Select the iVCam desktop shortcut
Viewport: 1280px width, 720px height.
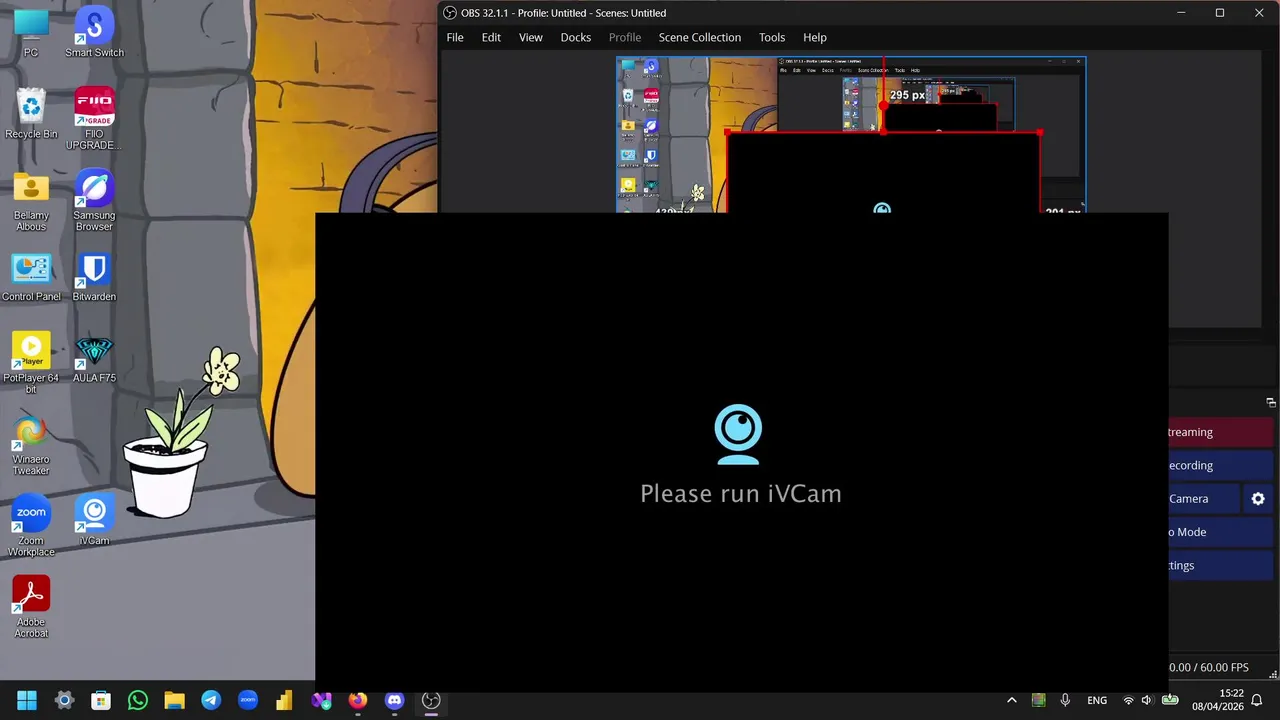[94, 520]
